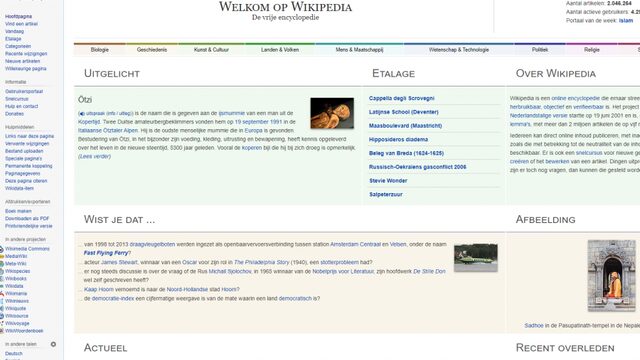Click the WikiWoordenboek icon in sidebar
Viewport: 640px width, 360px height.
coord(2,331)
